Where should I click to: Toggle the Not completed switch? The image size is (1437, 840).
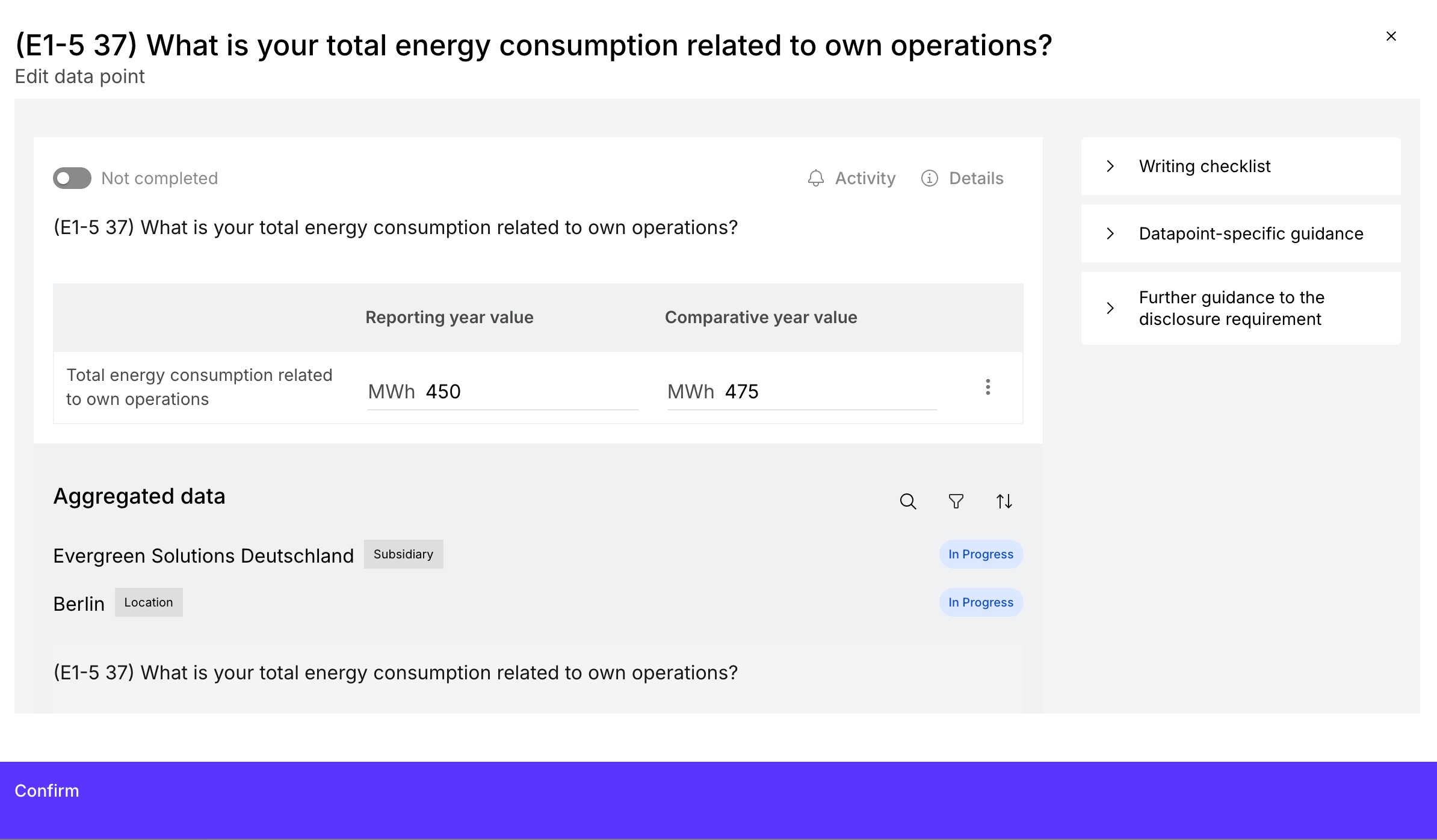click(72, 178)
